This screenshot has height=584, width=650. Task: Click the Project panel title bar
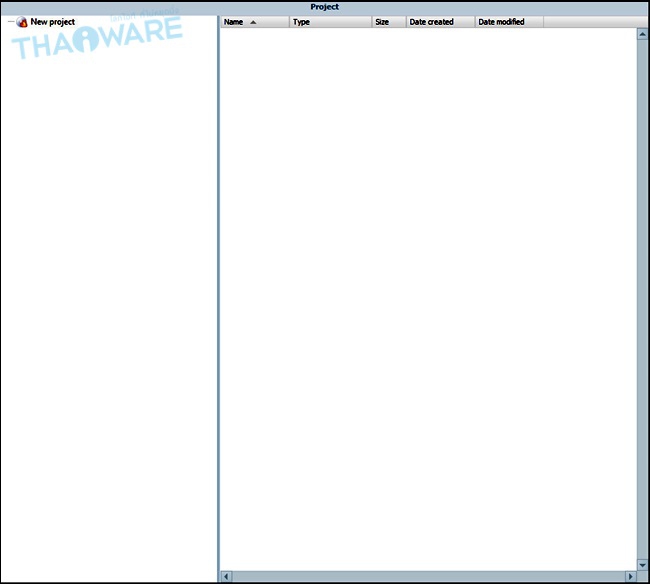[x=325, y=7]
